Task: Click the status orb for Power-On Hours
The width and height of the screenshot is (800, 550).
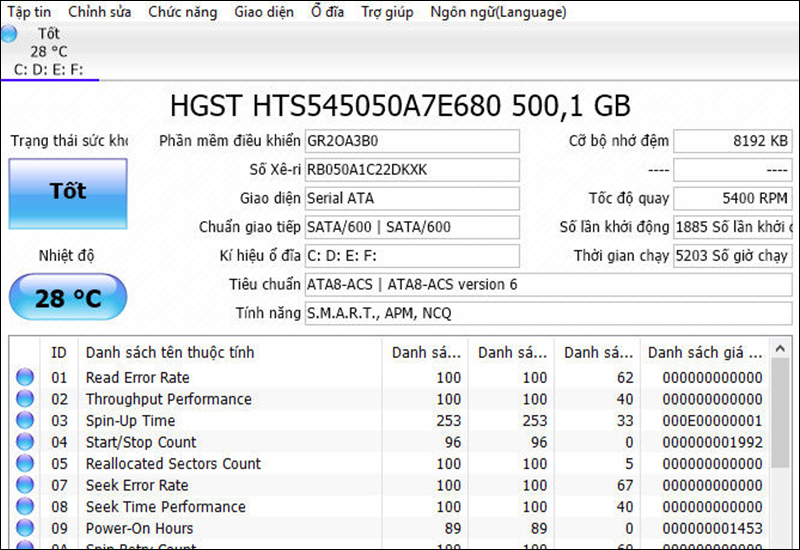Action: (x=24, y=528)
